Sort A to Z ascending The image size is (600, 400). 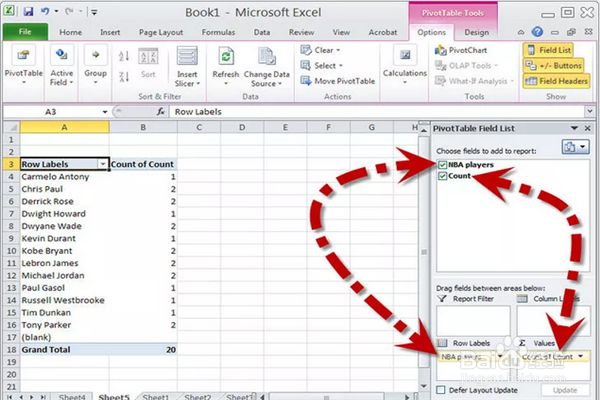[124, 56]
